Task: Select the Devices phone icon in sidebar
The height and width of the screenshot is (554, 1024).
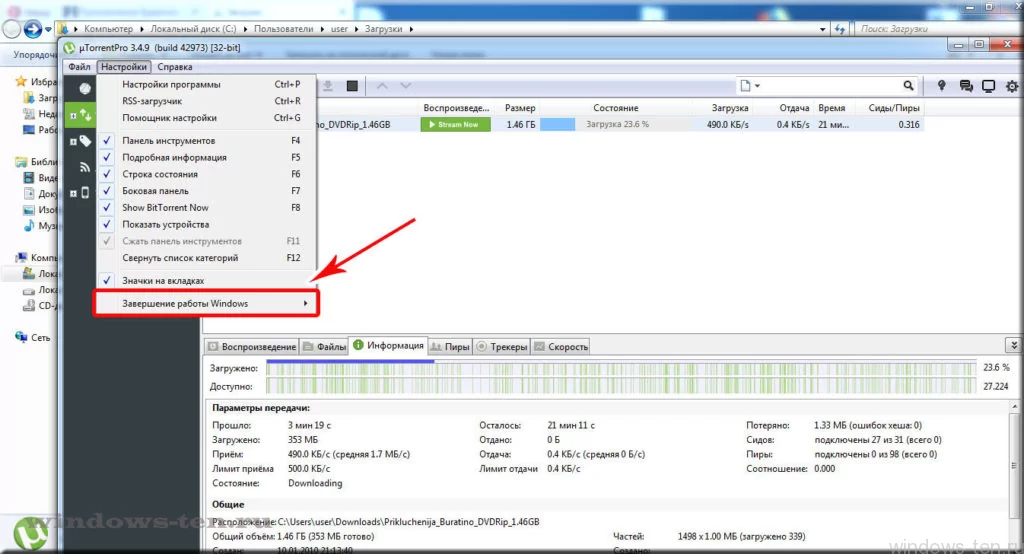Action: click(x=85, y=193)
